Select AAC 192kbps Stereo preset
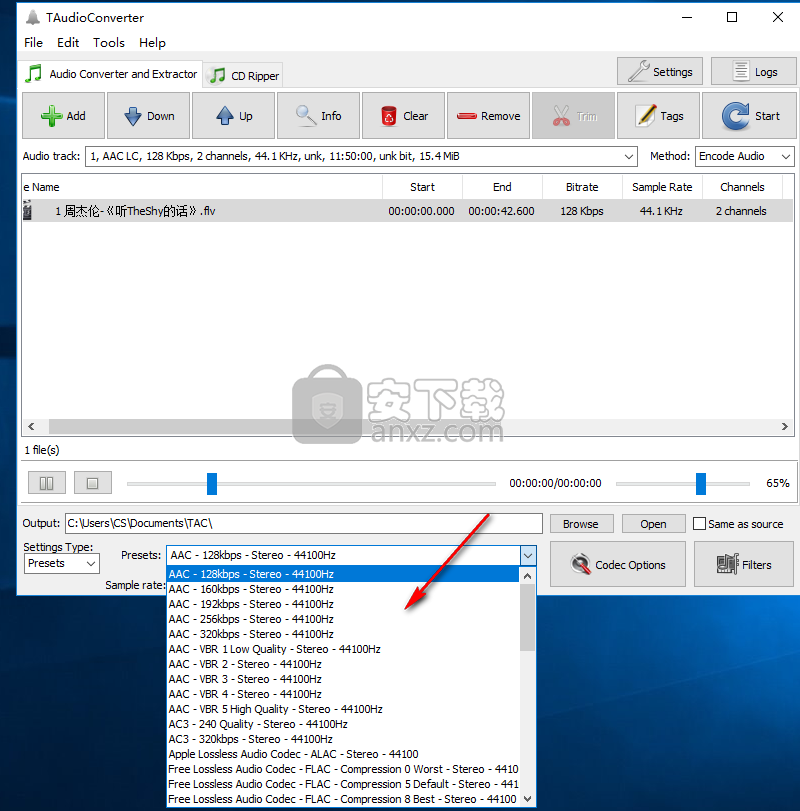Viewport: 800px width, 811px height. pos(342,604)
